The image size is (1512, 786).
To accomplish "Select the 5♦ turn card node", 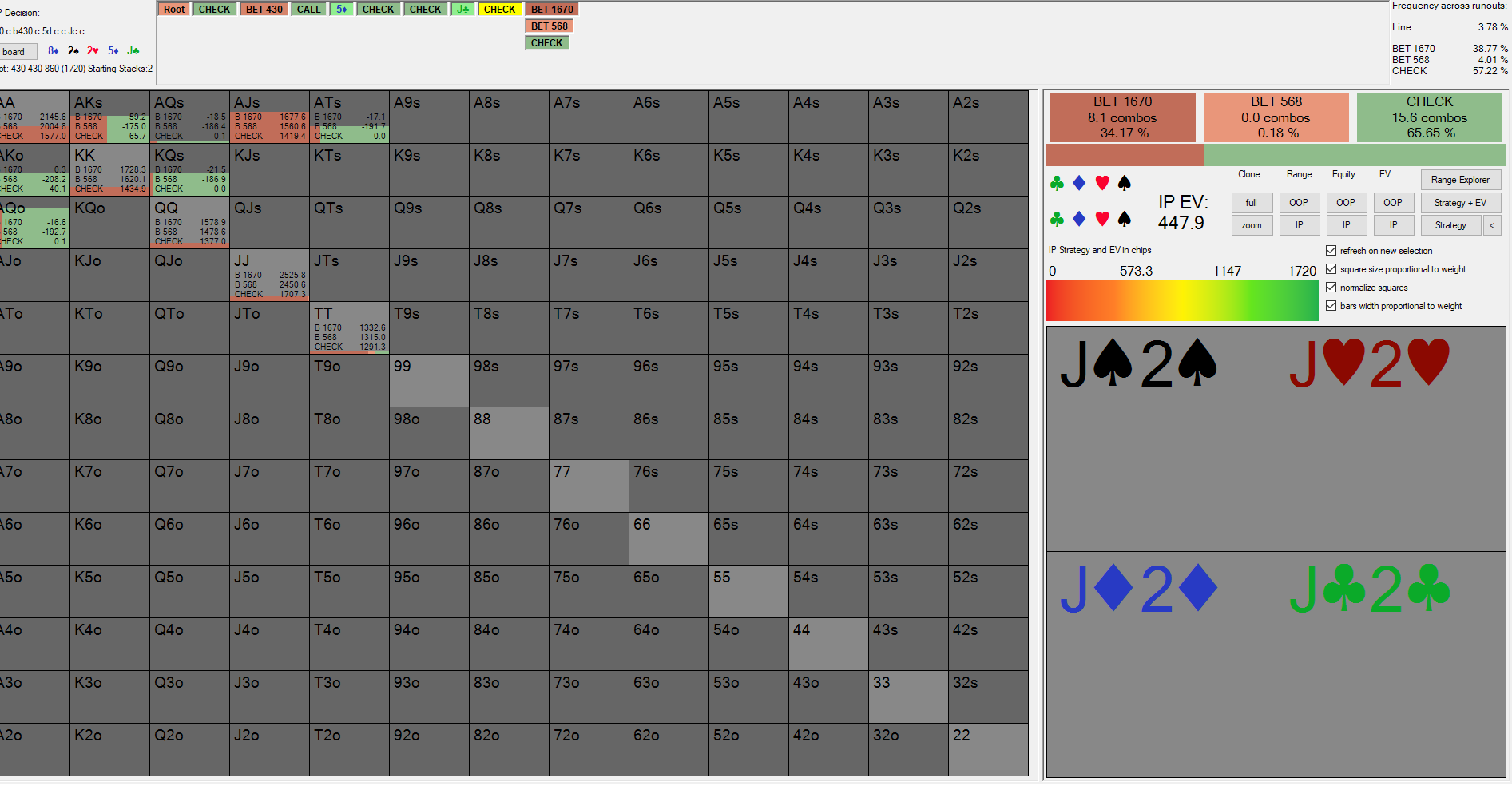I will (342, 10).
